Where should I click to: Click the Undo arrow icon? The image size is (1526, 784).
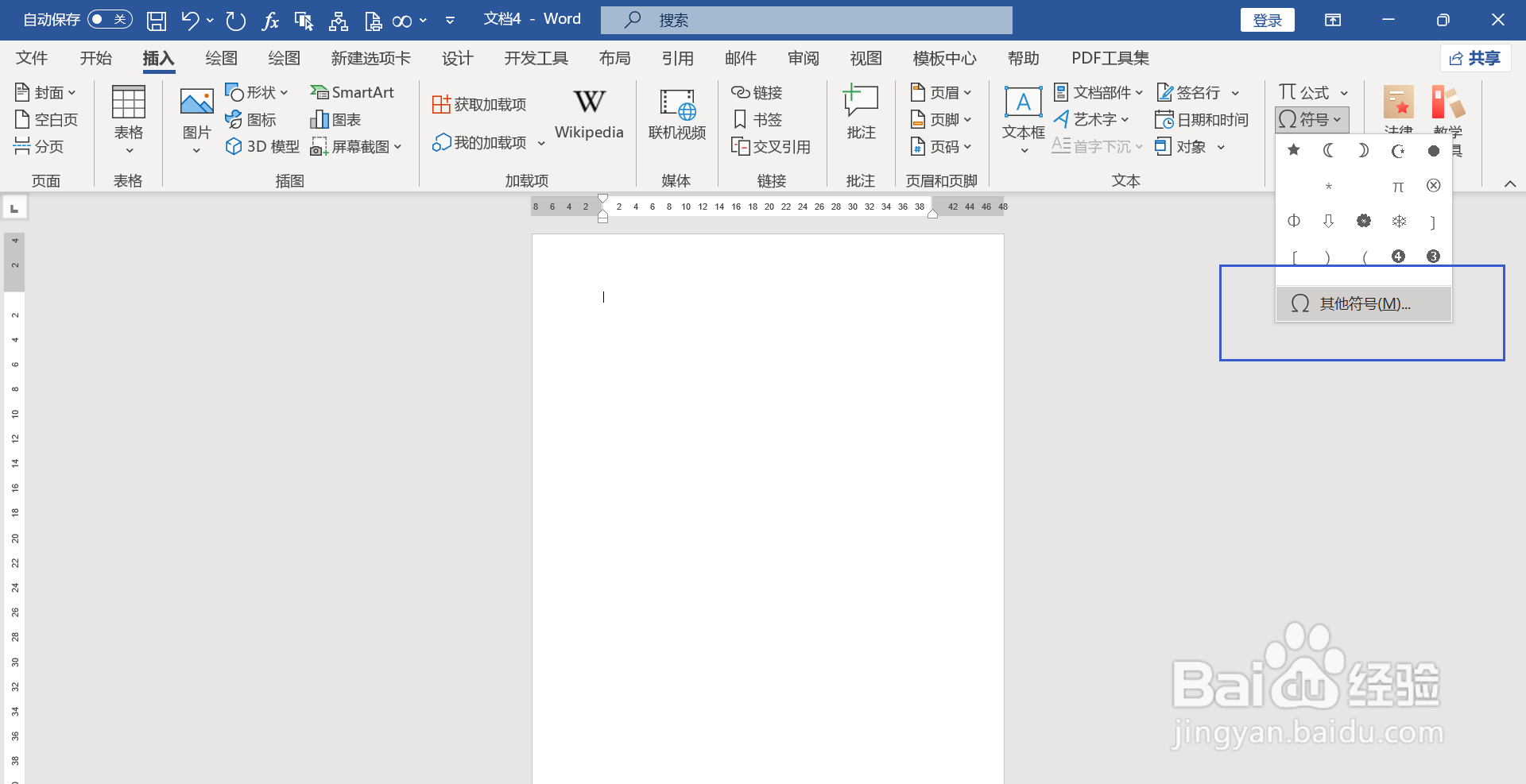(189, 21)
